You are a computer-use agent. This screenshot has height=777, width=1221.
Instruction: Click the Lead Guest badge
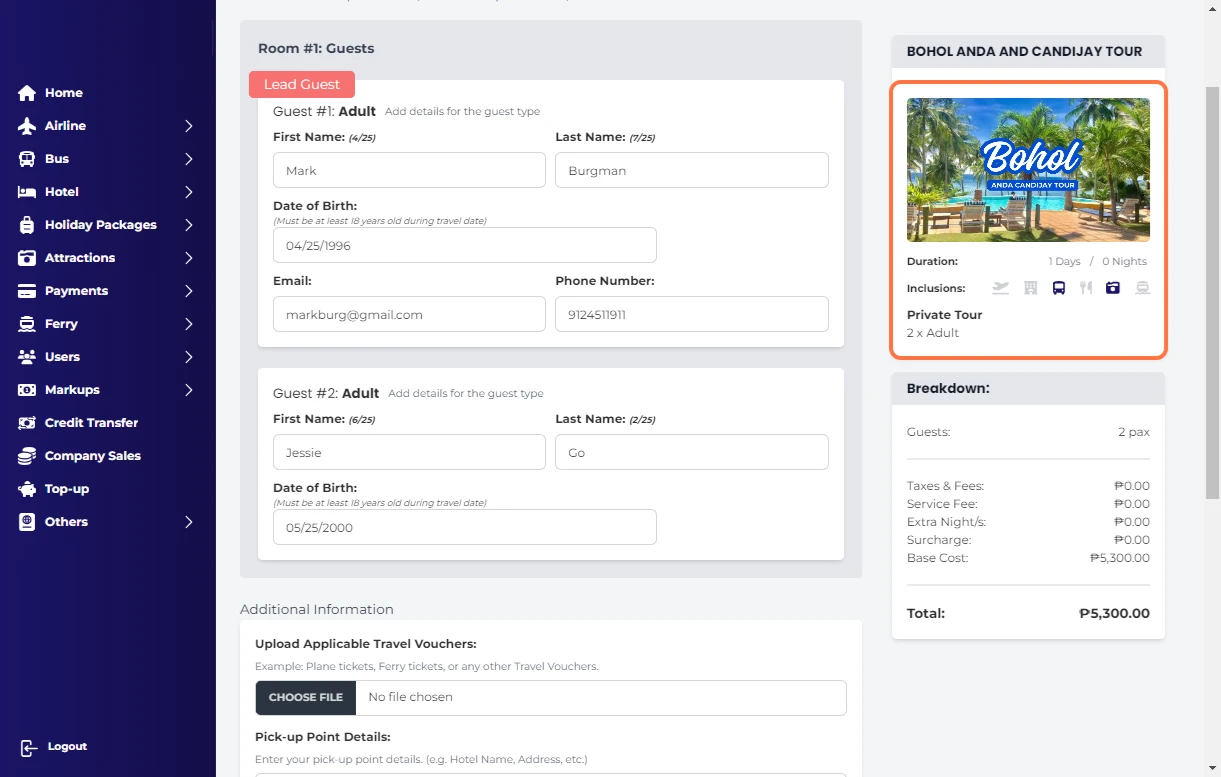(302, 85)
